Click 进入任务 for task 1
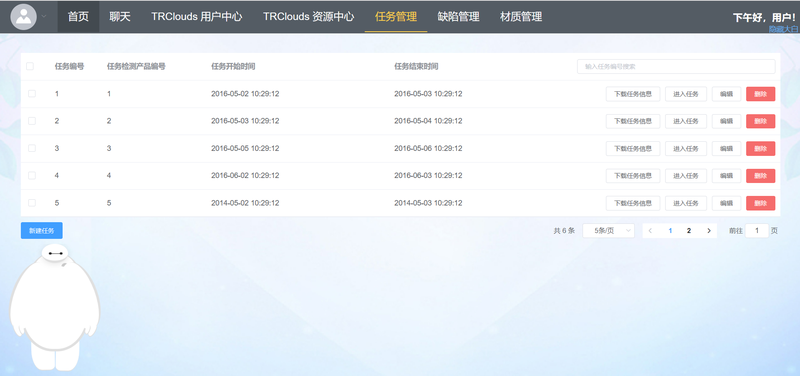Screen dimensions: 800x376 (686, 94)
